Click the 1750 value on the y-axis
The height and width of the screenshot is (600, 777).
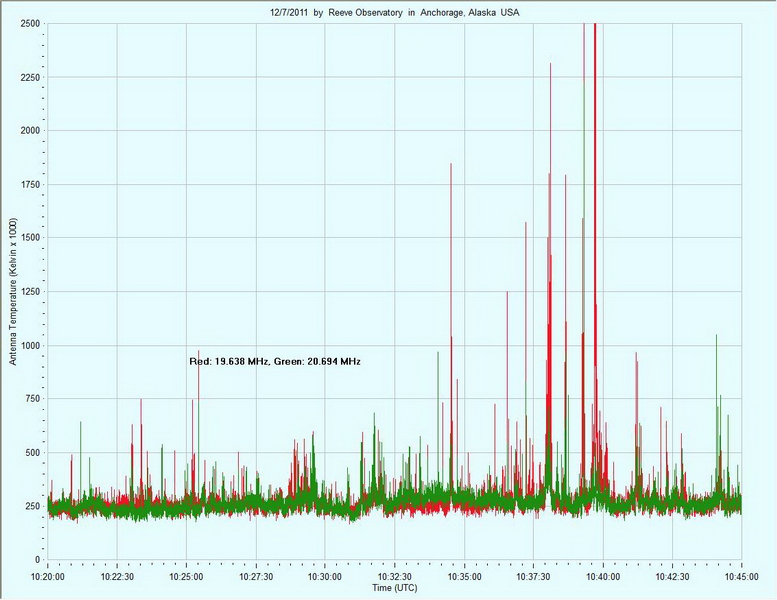pyautogui.click(x=30, y=184)
